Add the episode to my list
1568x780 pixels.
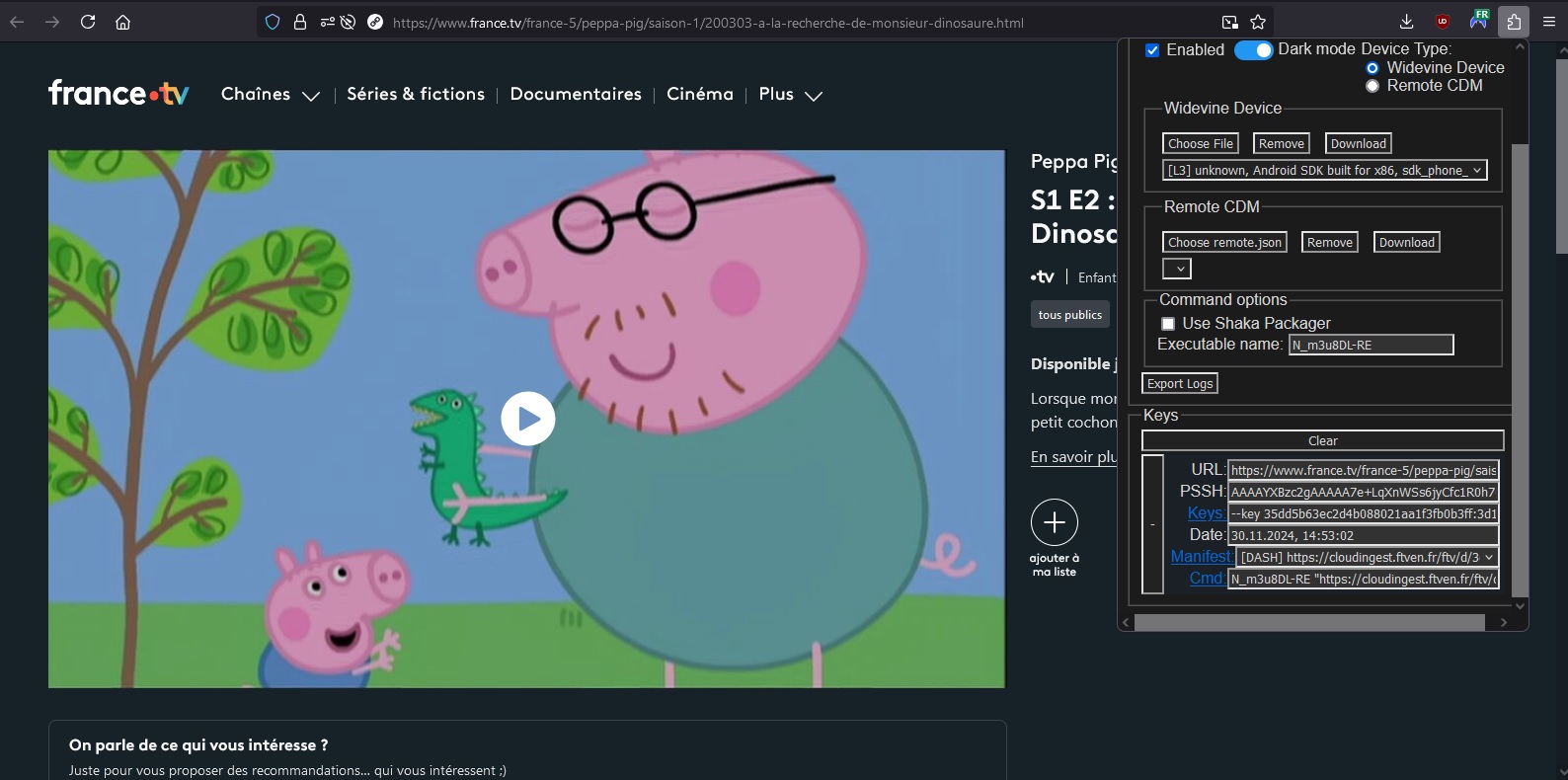pyautogui.click(x=1054, y=522)
